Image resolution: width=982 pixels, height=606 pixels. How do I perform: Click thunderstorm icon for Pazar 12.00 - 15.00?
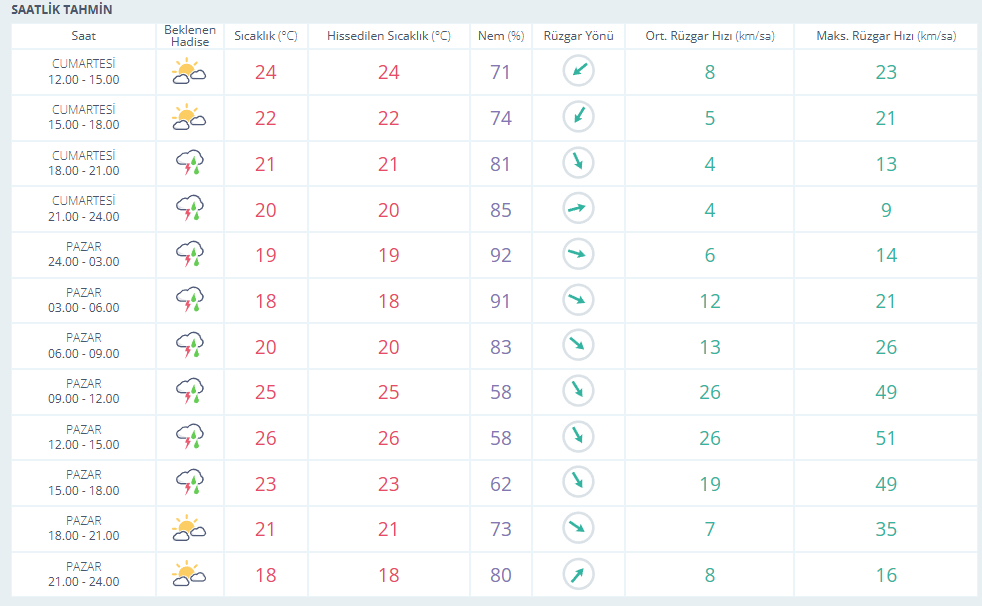click(x=190, y=437)
